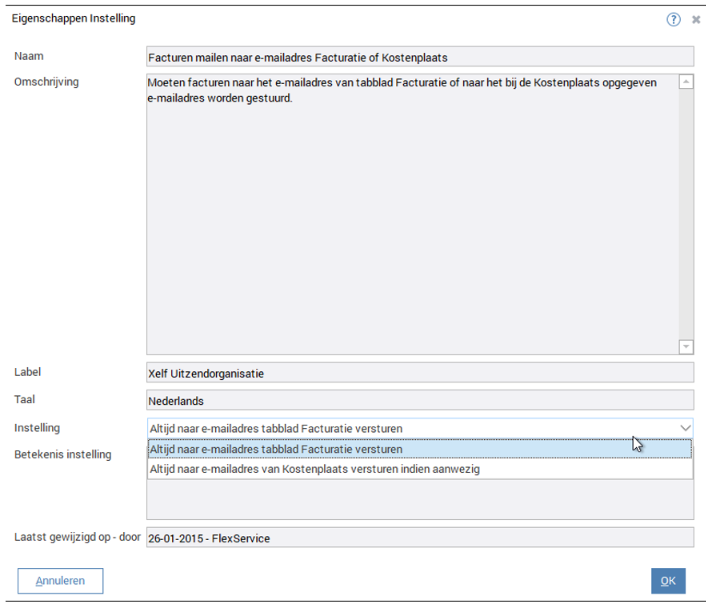The width and height of the screenshot is (706, 608).
Task: Close the Eigenschappen Instelling dialog
Action: pyautogui.click(x=695, y=19)
